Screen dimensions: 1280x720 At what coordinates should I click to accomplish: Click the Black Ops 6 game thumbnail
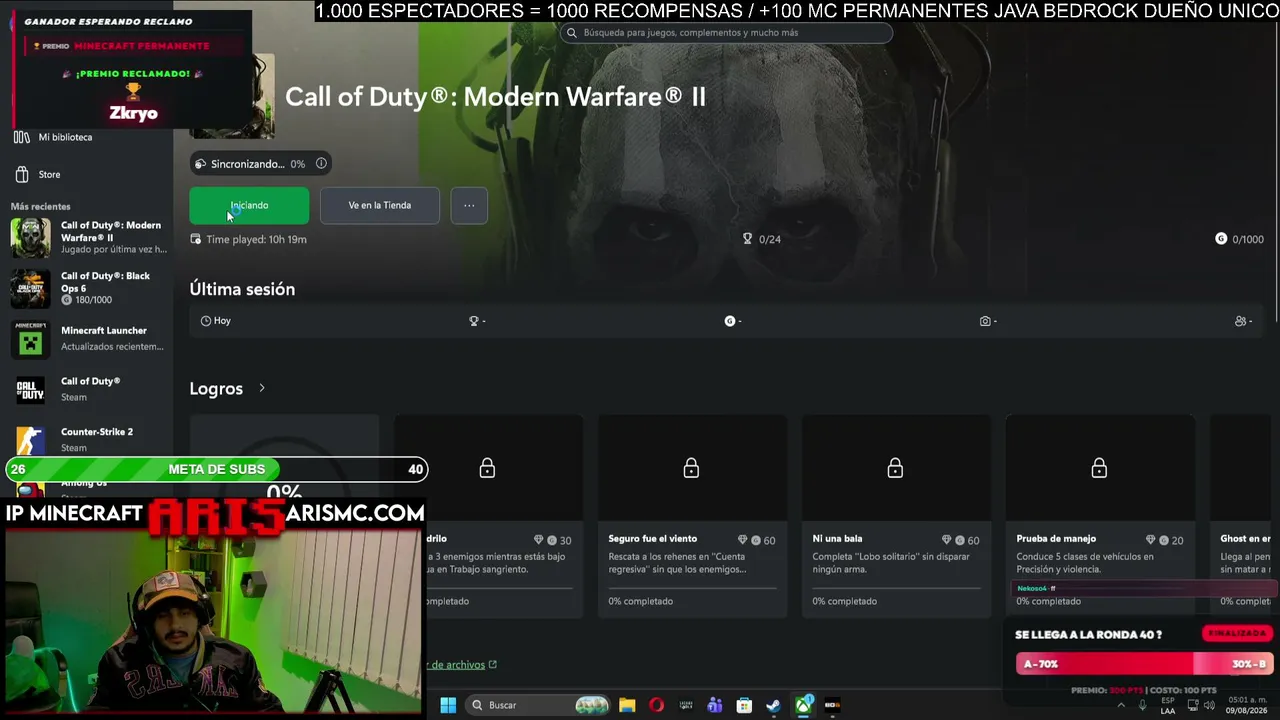[30, 289]
